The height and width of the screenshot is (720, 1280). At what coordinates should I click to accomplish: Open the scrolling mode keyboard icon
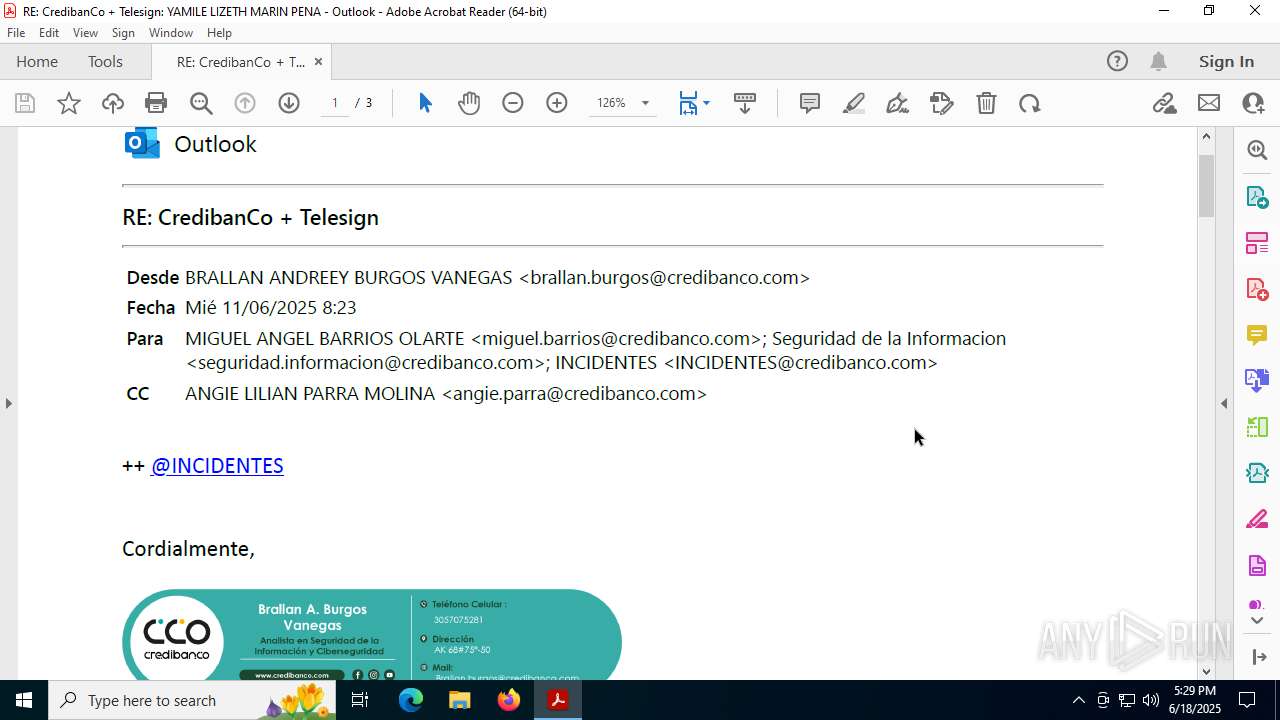click(x=745, y=103)
